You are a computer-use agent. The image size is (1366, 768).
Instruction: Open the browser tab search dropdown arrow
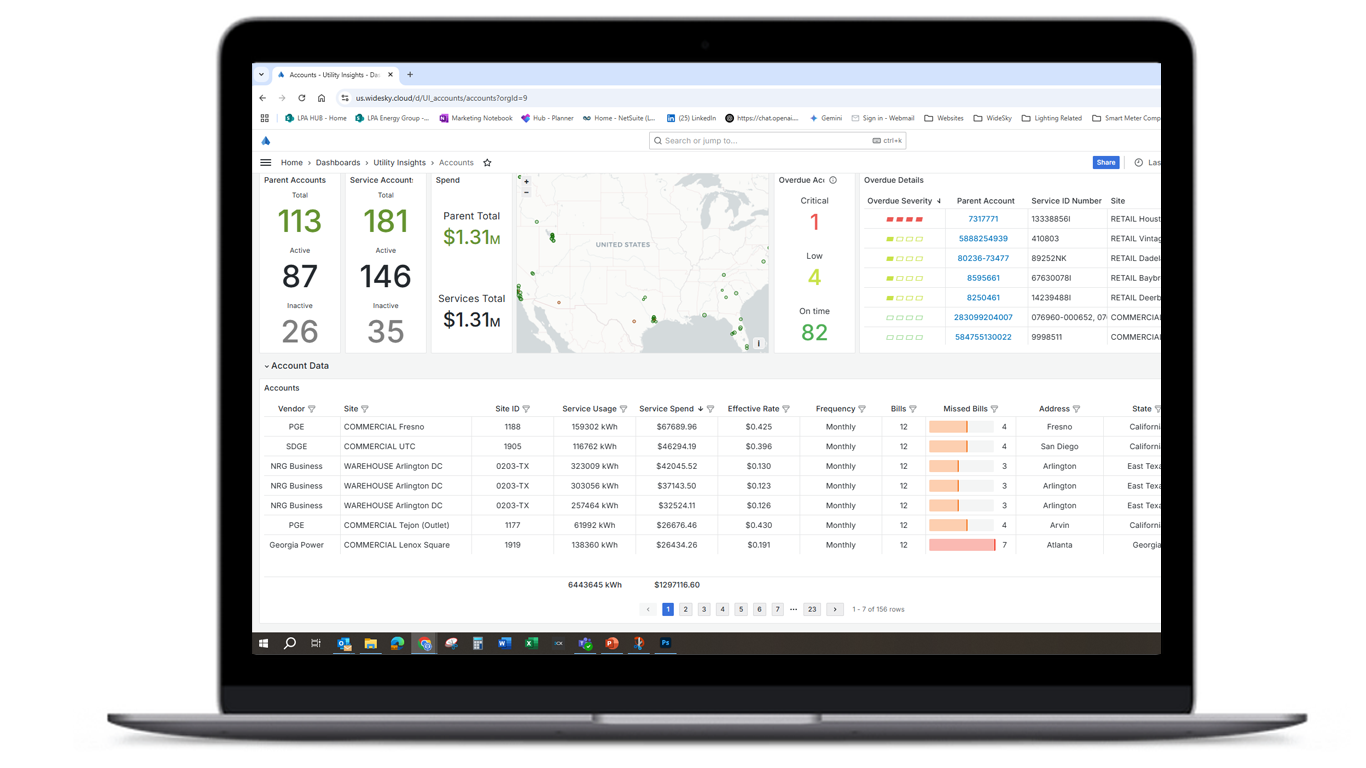coord(262,75)
